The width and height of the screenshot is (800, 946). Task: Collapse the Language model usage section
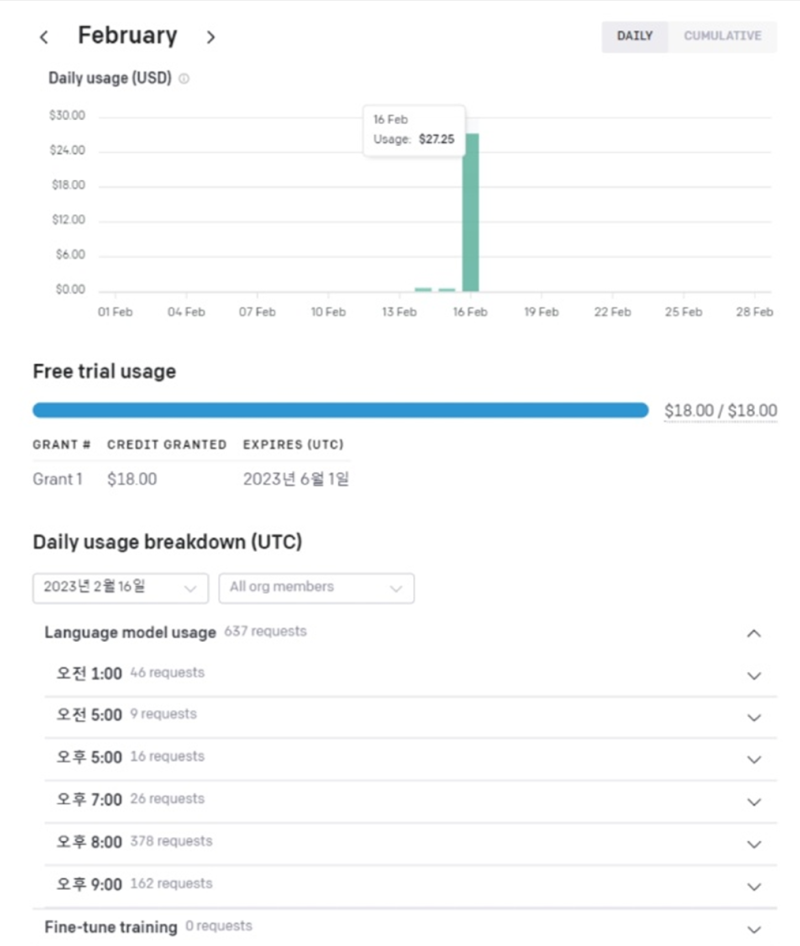pyautogui.click(x=753, y=633)
